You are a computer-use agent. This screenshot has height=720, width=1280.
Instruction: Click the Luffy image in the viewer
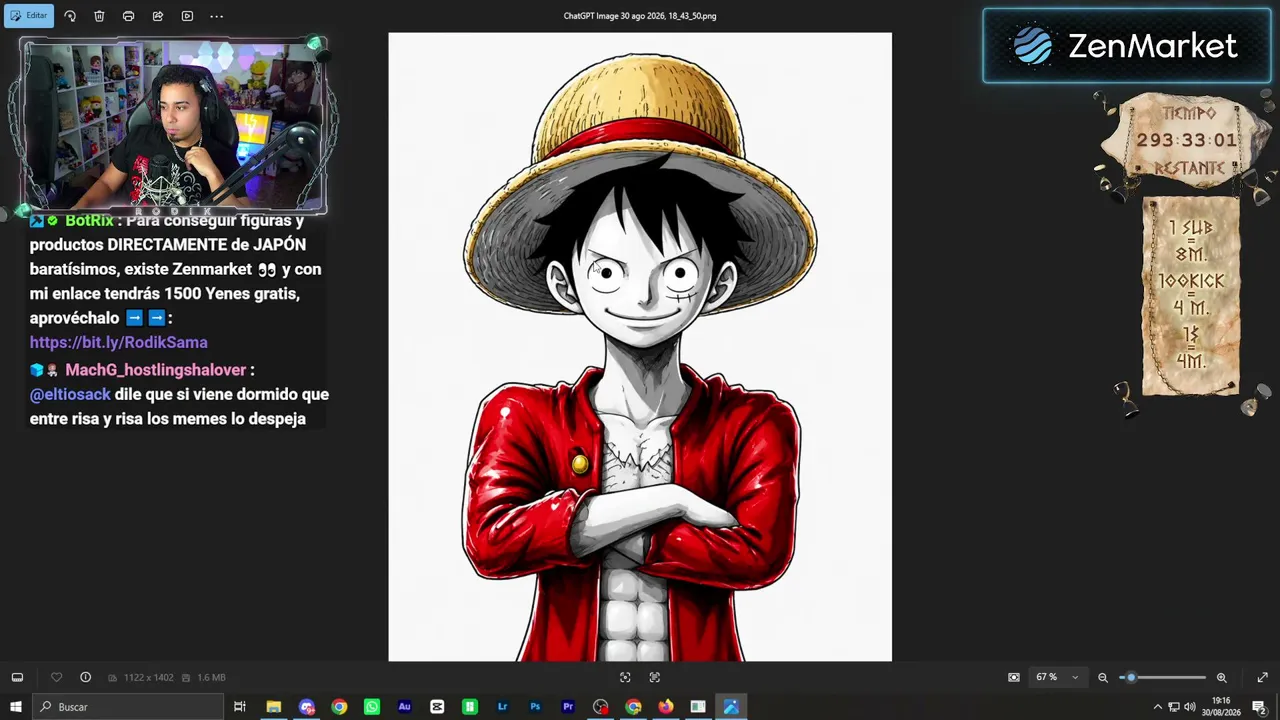[640, 347]
